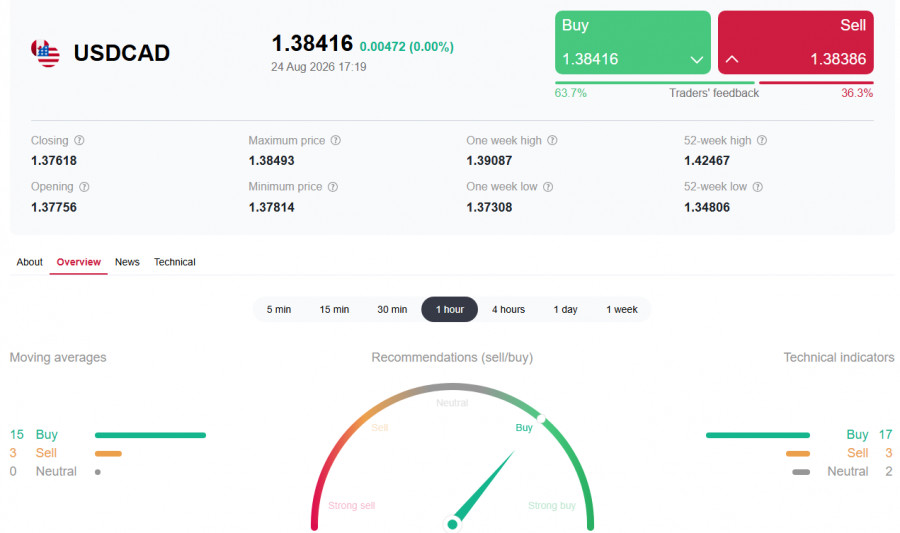Expand the Buy button down chevron
Screen dimensions: 900x533
696,60
